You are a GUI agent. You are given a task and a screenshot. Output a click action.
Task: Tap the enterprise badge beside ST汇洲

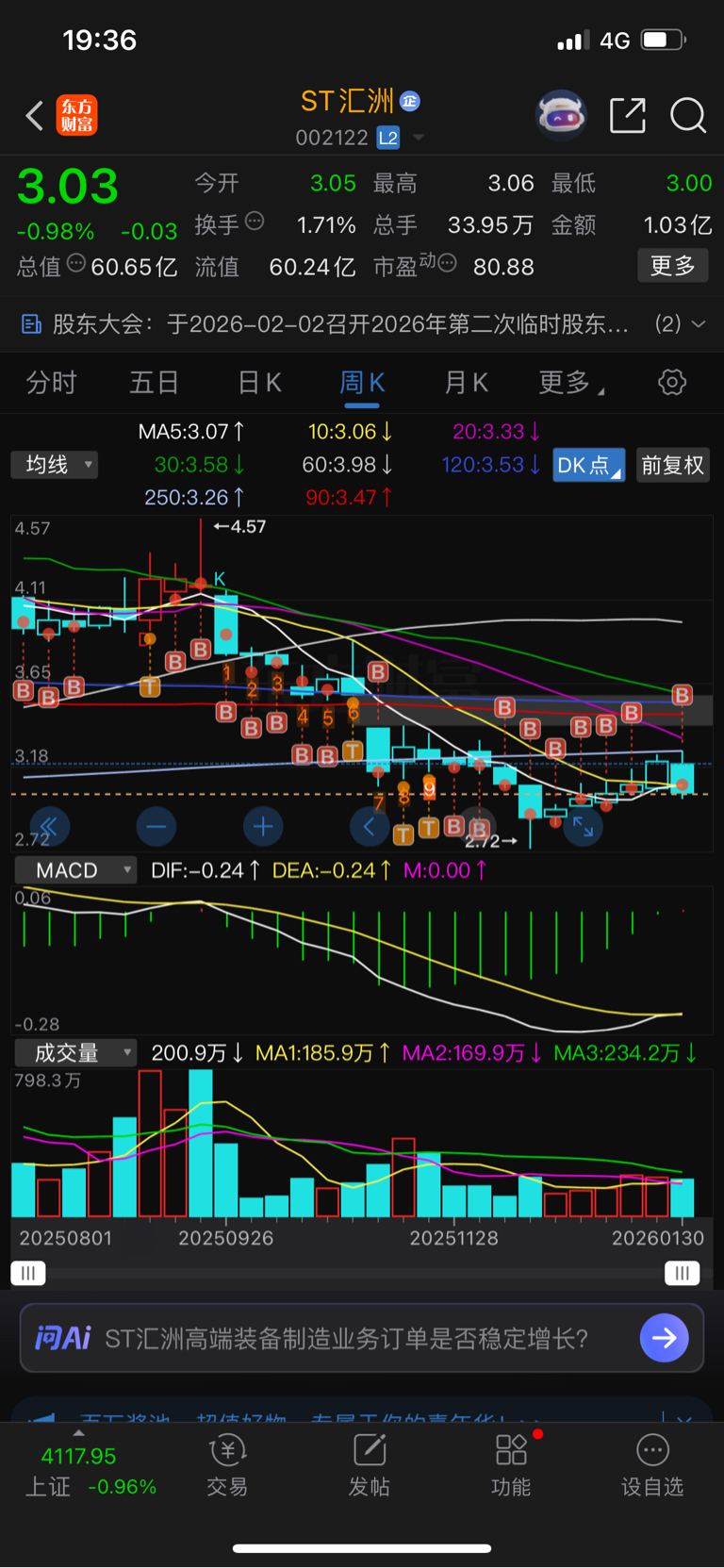click(x=410, y=101)
